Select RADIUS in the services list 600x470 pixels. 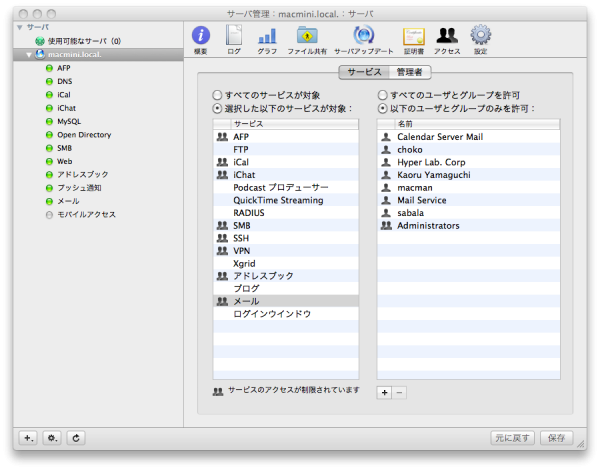(286, 213)
